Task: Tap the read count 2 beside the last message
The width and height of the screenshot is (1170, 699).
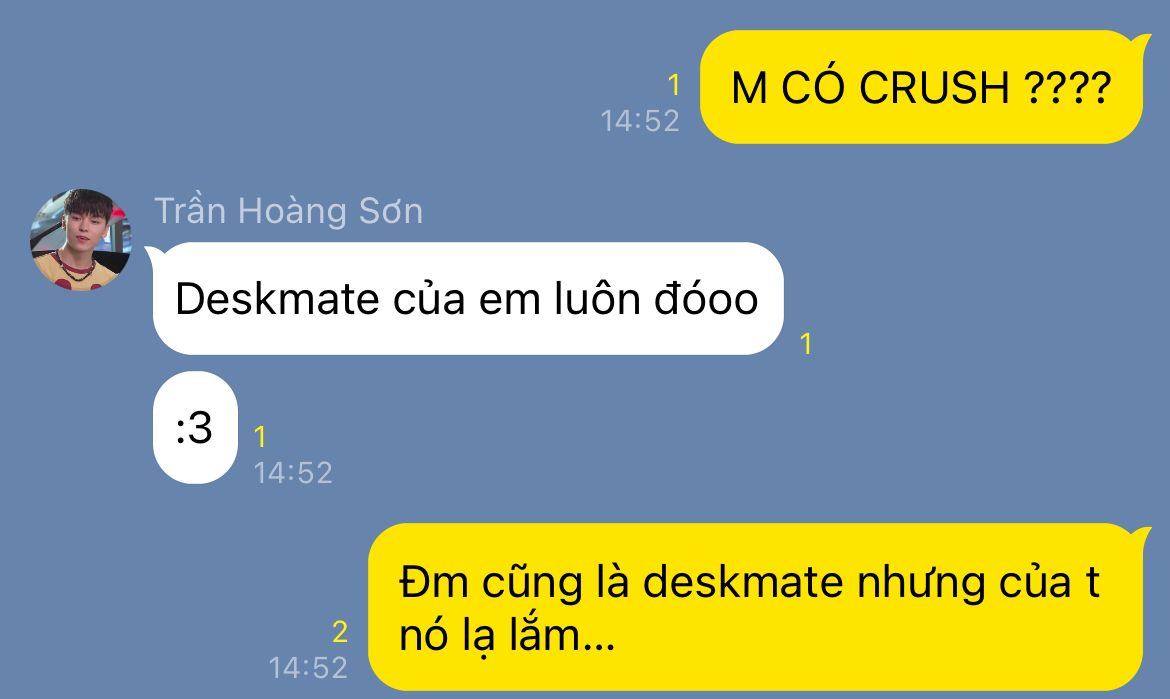Action: (x=340, y=632)
